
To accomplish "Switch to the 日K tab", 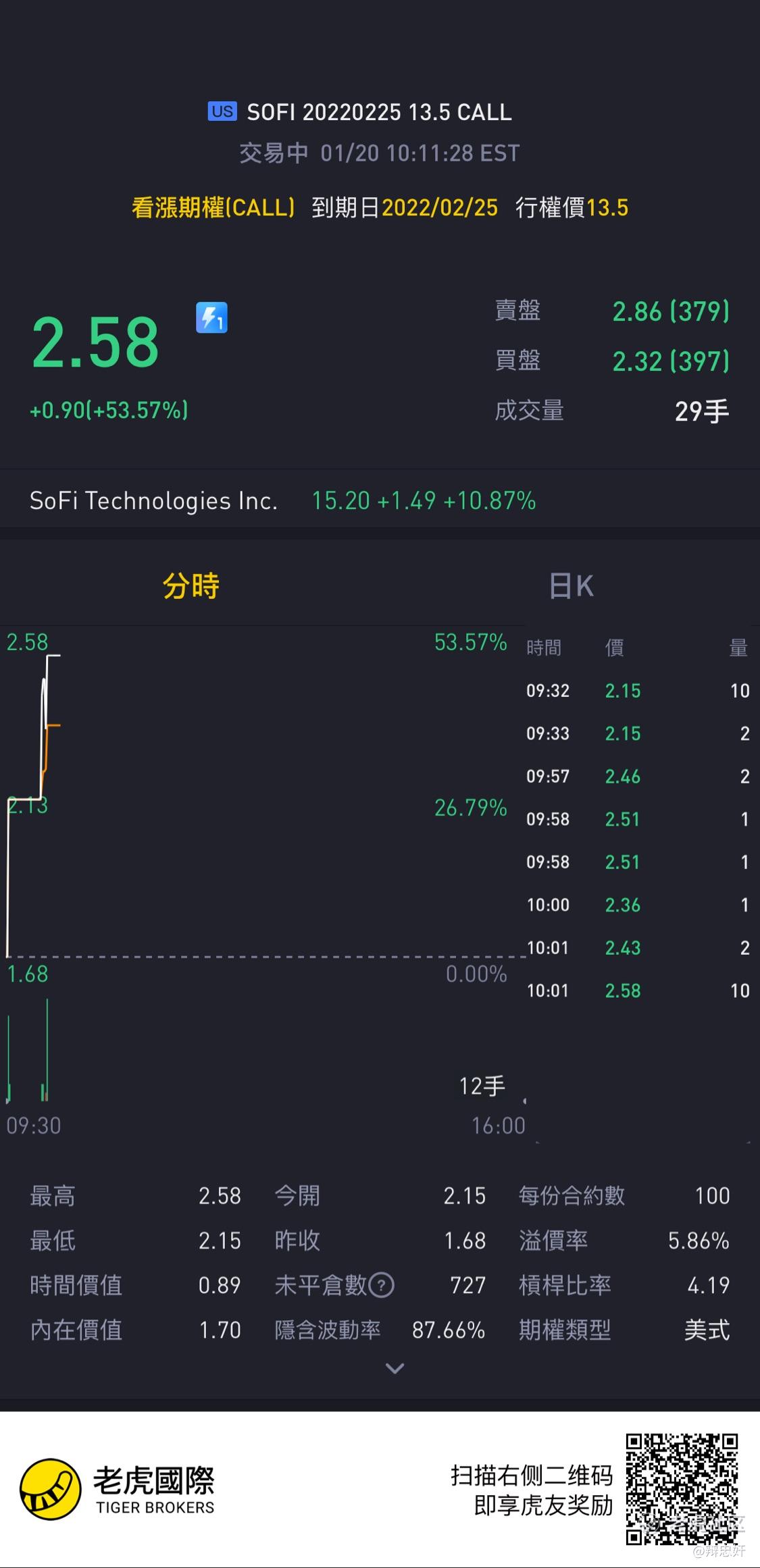I will click(571, 585).
